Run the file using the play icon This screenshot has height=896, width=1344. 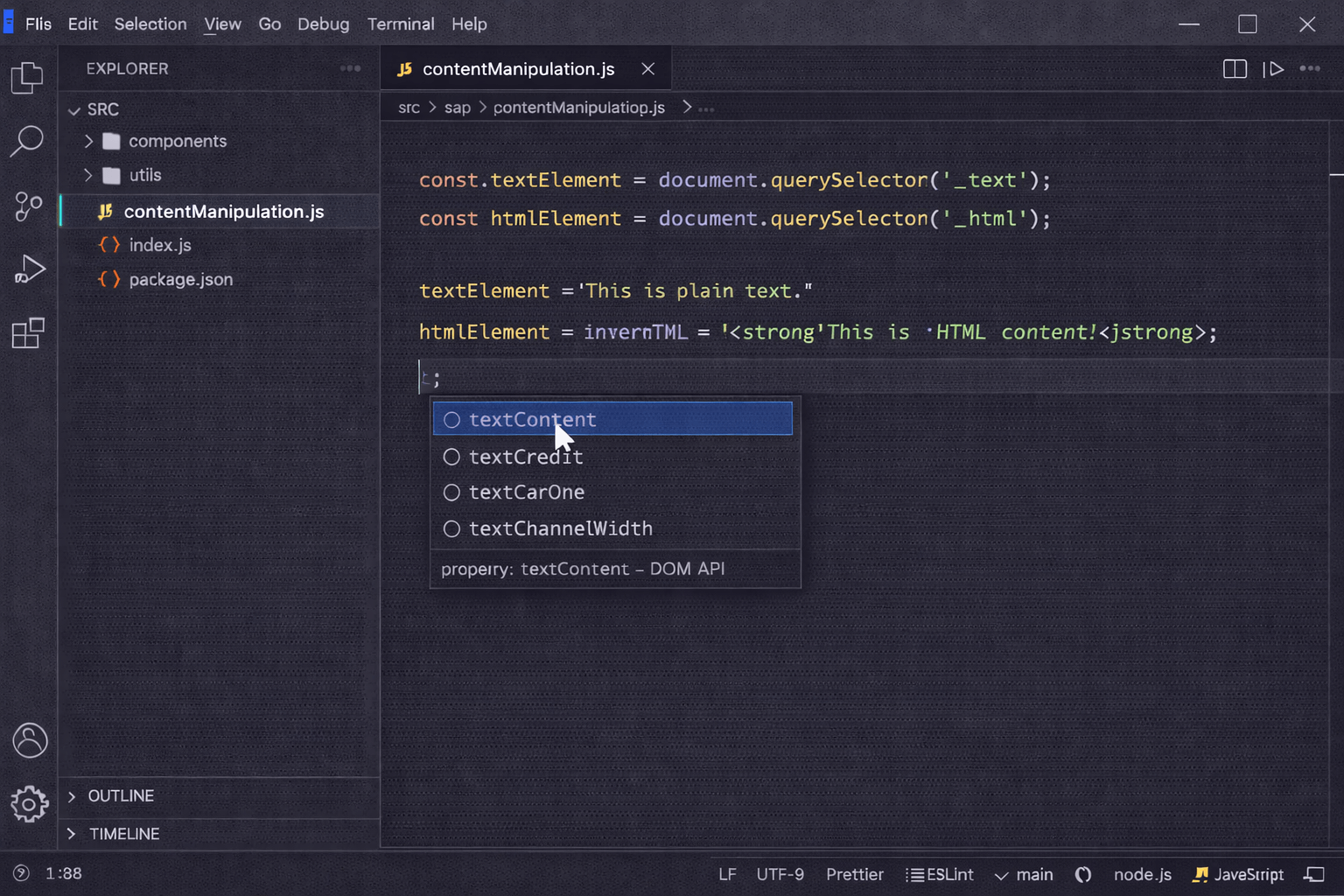[1275, 68]
